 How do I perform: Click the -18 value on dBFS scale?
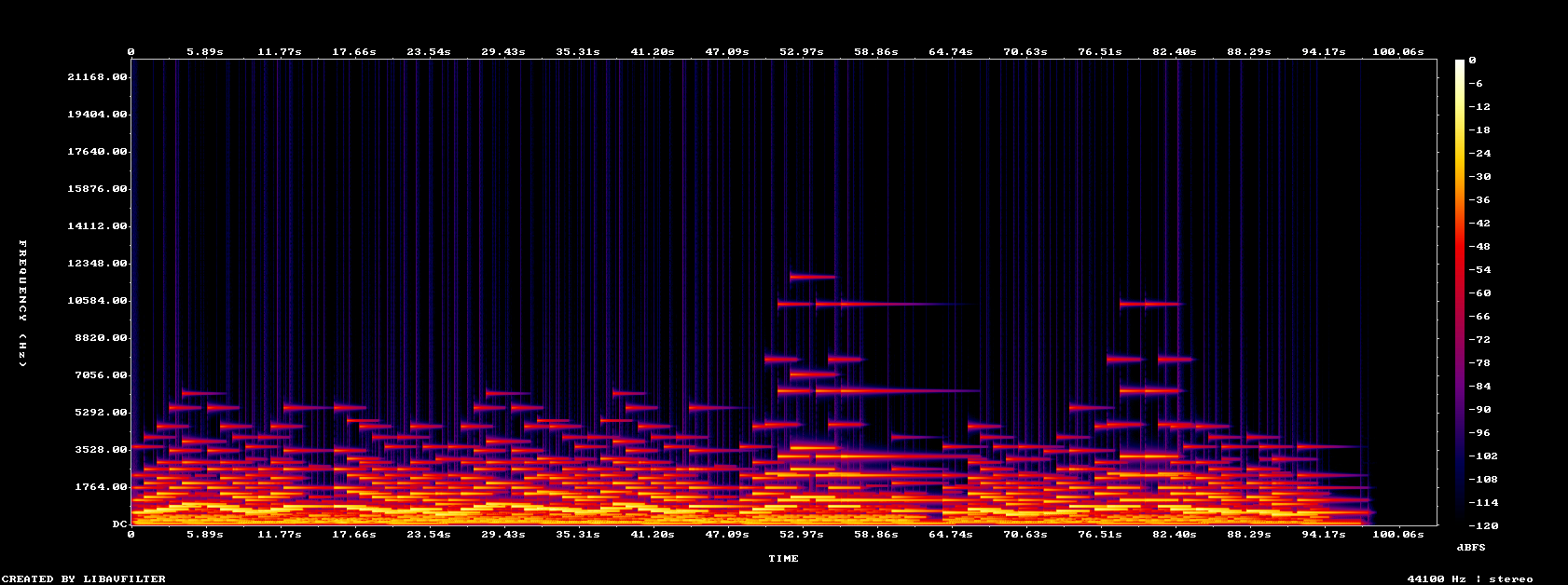coord(1479,130)
